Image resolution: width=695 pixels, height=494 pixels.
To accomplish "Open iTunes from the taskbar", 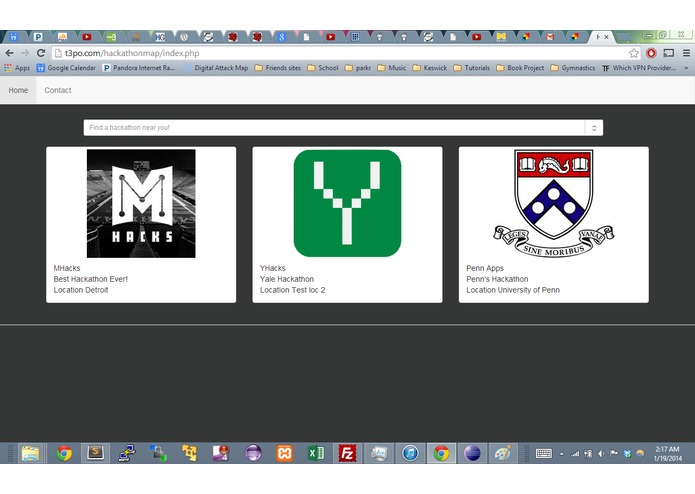I will (410, 453).
